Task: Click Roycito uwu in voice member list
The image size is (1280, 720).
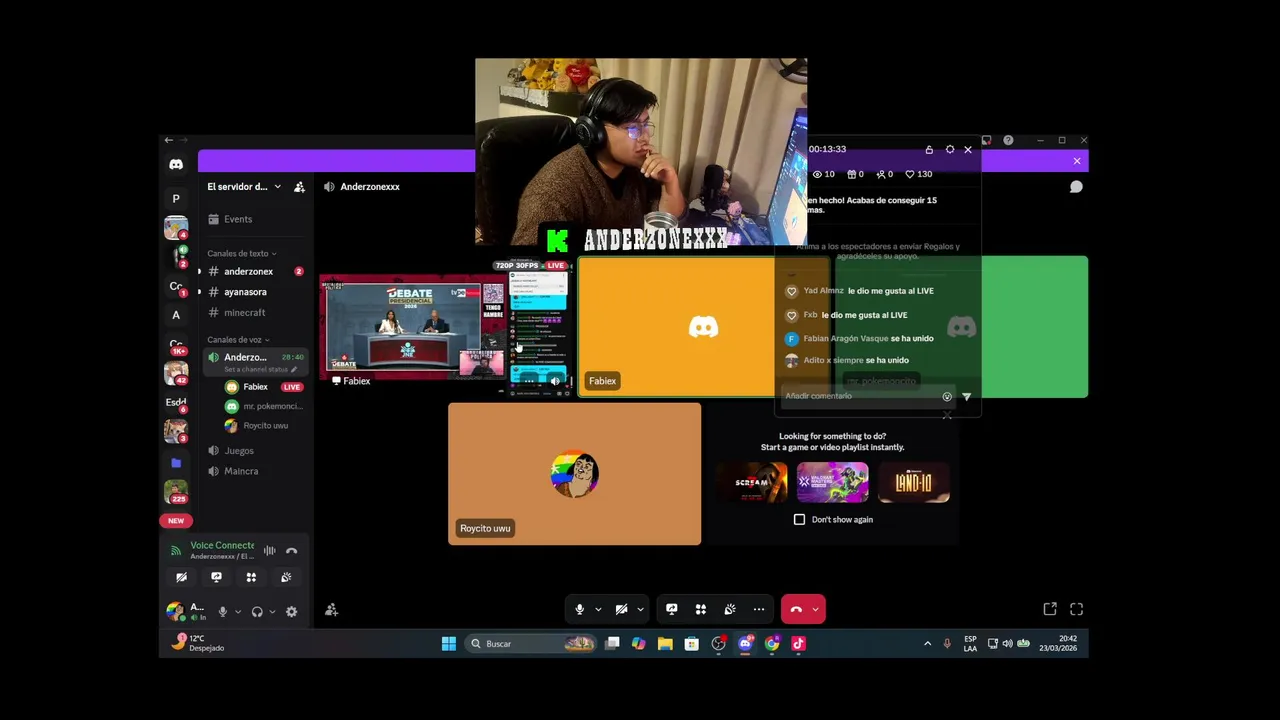Action: point(264,426)
